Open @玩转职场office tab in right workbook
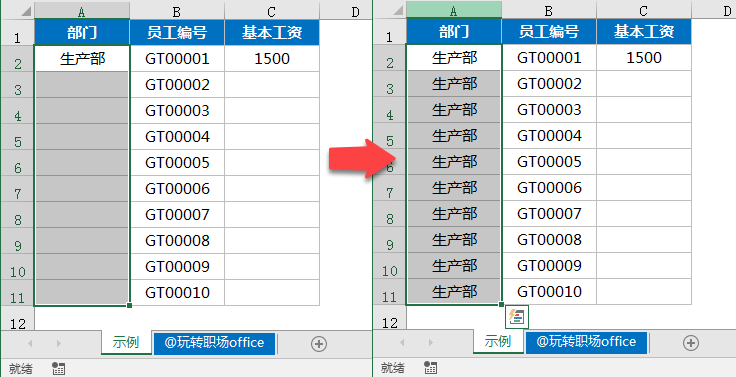 [x=586, y=342]
